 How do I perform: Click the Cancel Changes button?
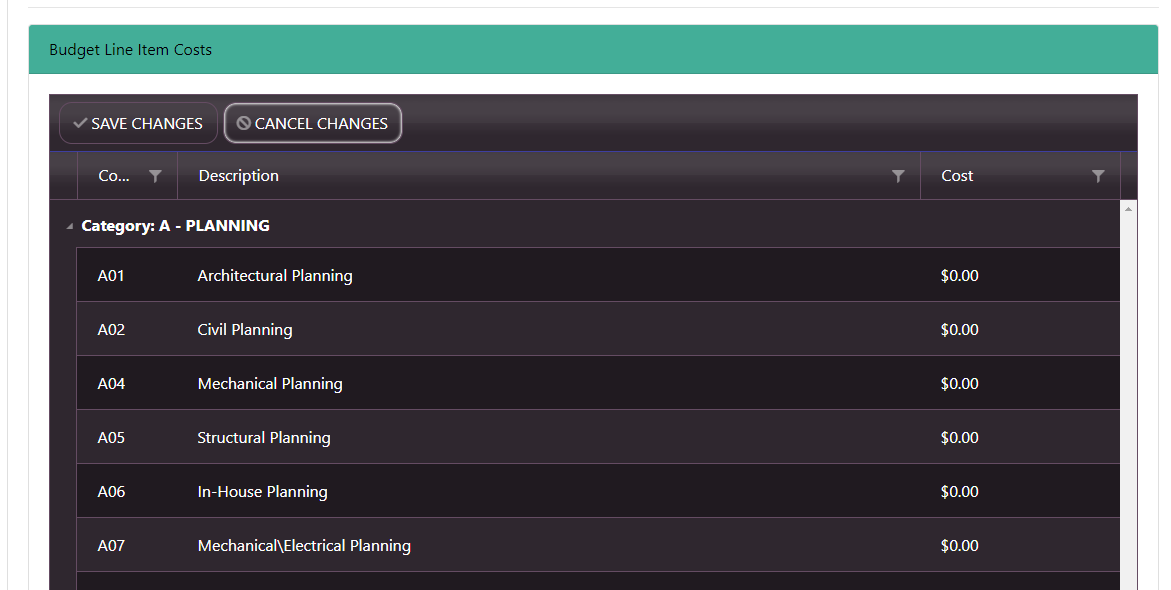[313, 123]
